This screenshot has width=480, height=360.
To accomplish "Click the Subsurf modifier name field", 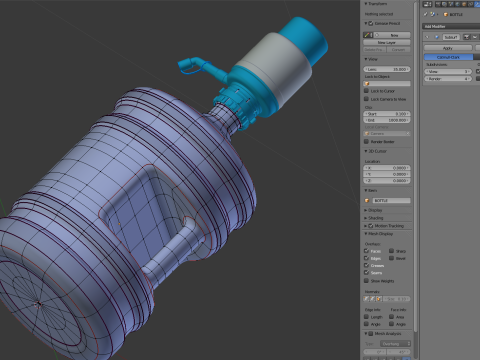I will click(x=451, y=37).
